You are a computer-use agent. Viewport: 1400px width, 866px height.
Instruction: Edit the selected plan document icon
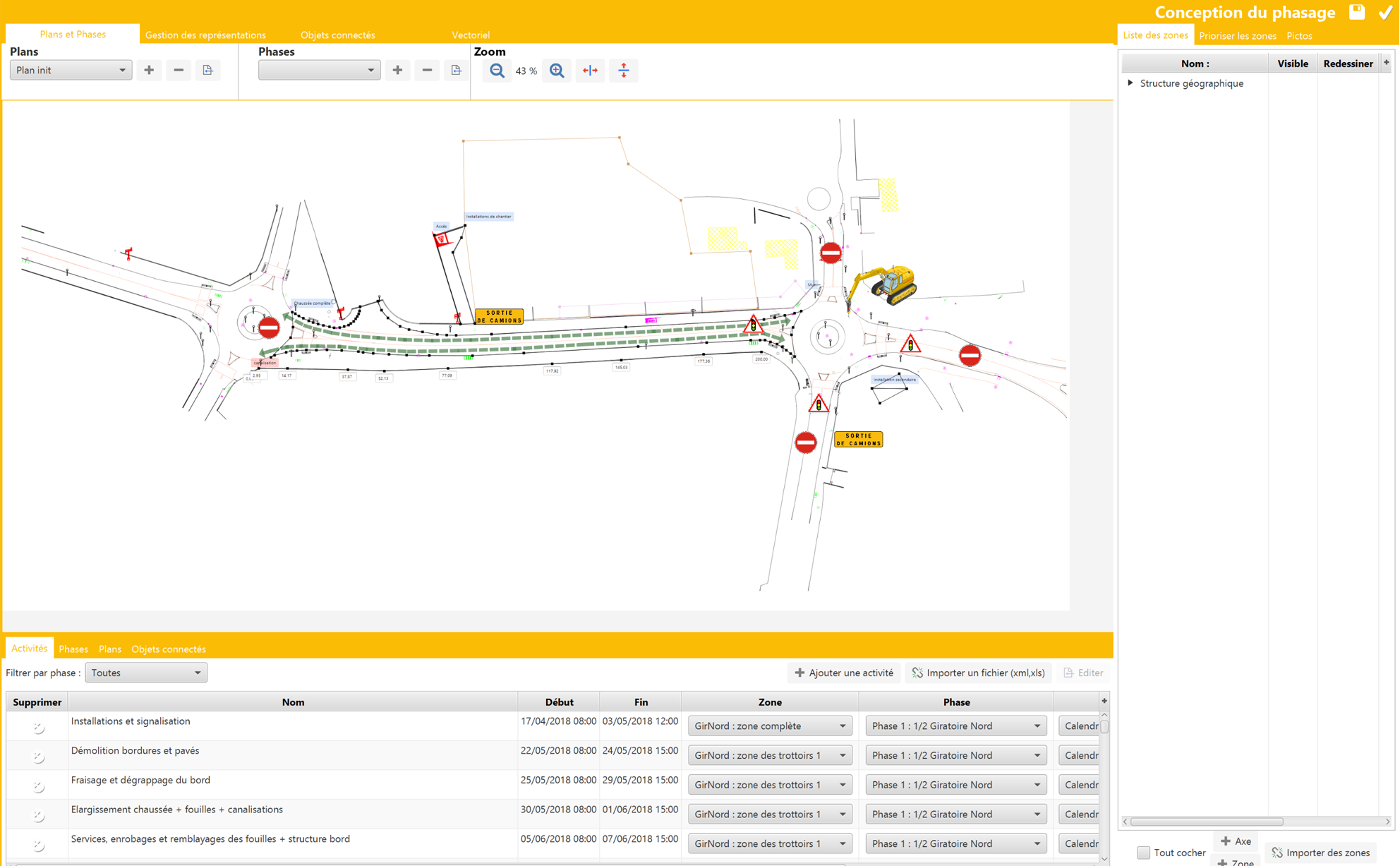pyautogui.click(x=207, y=71)
